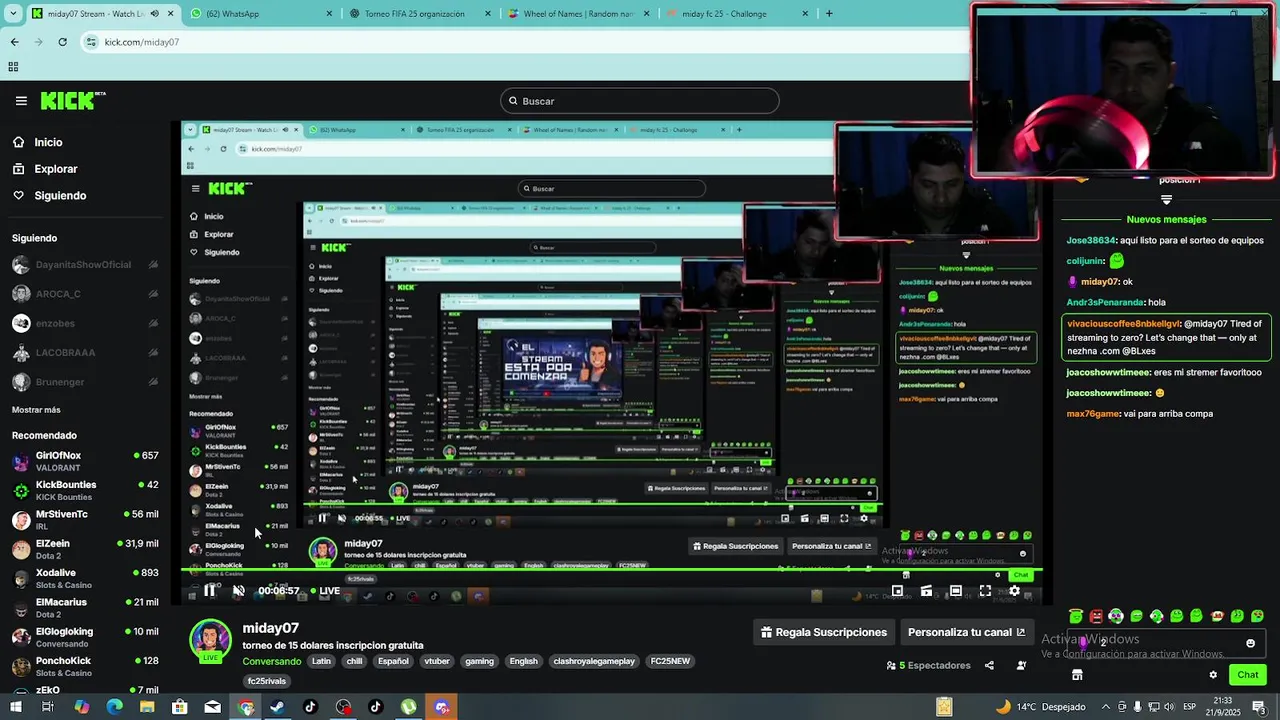The image size is (1280, 720).
Task: Click Regala Suscripciones button
Action: (824, 632)
